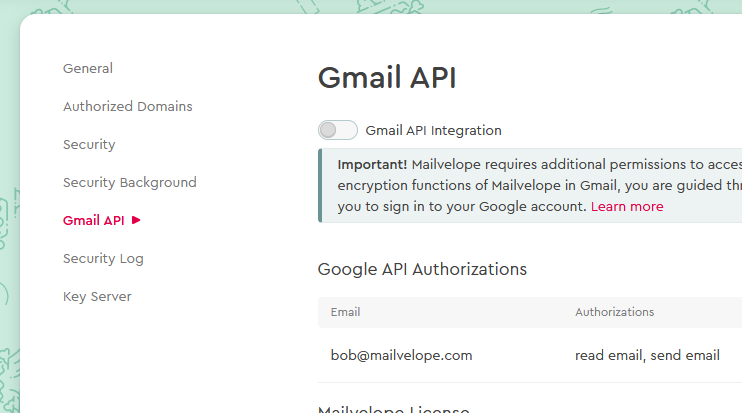The image size is (742, 413).
Task: Open the Security Log page
Action: 103,259
